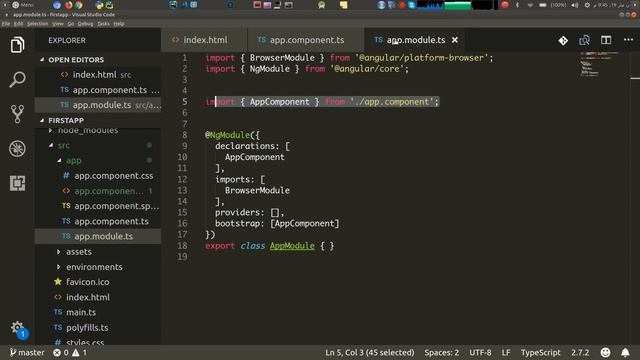Viewport: 640px width, 360px height.
Task: Split the editor with split icon
Action: [x=606, y=40]
